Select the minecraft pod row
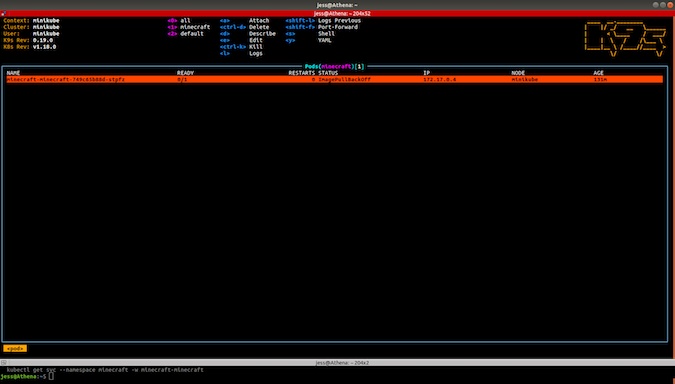 pos(334,80)
